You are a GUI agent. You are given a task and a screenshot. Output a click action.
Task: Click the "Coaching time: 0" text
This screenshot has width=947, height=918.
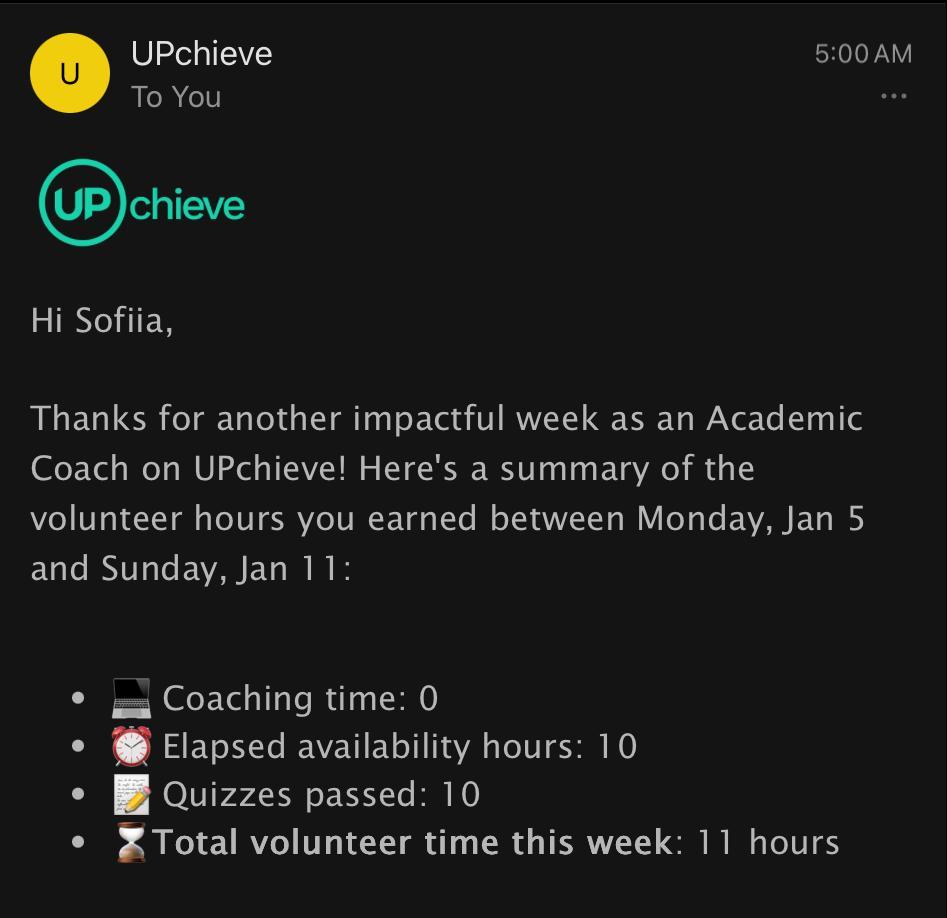pyautogui.click(x=300, y=698)
